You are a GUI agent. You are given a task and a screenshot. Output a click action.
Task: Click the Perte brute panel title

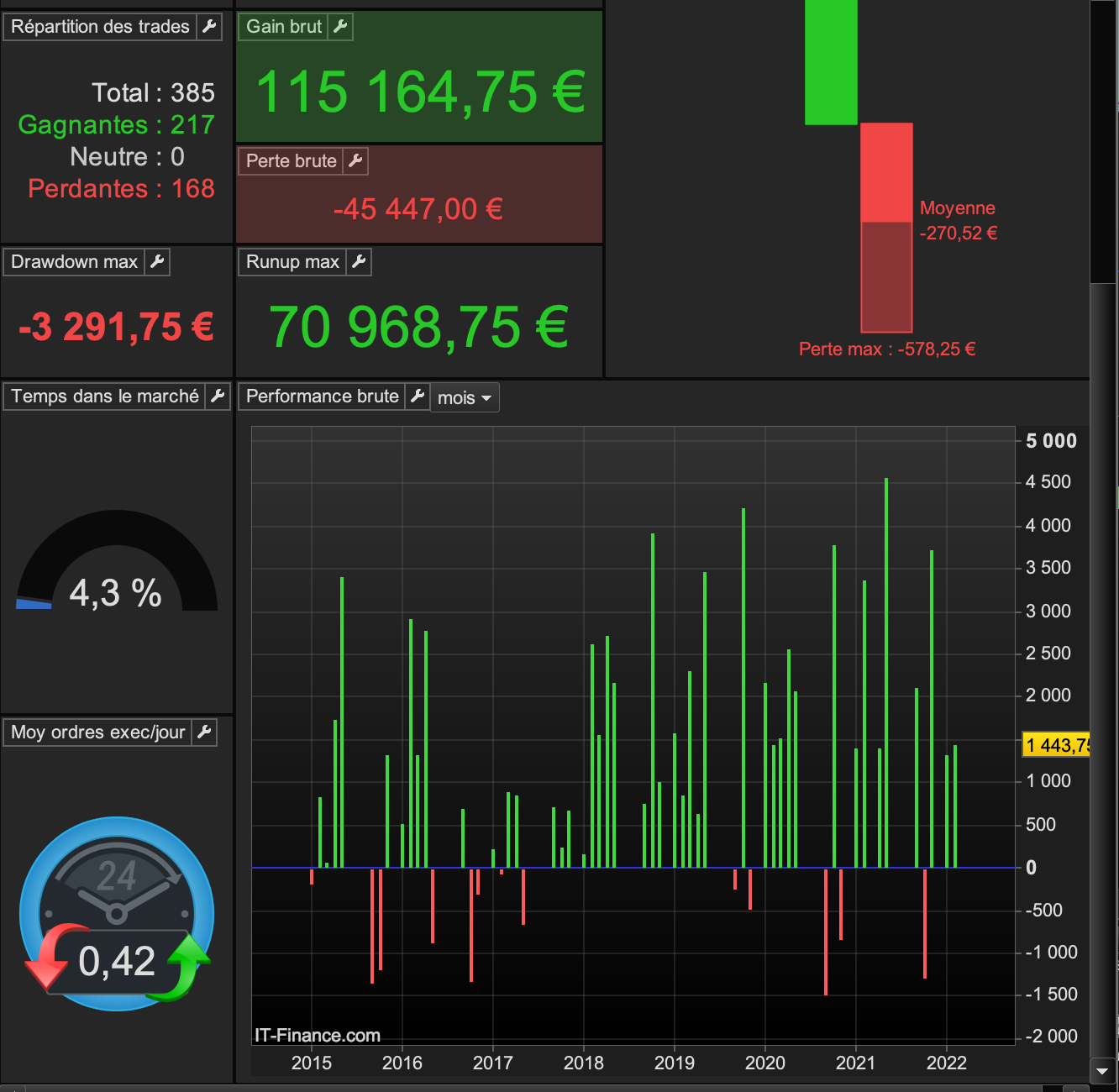(291, 161)
